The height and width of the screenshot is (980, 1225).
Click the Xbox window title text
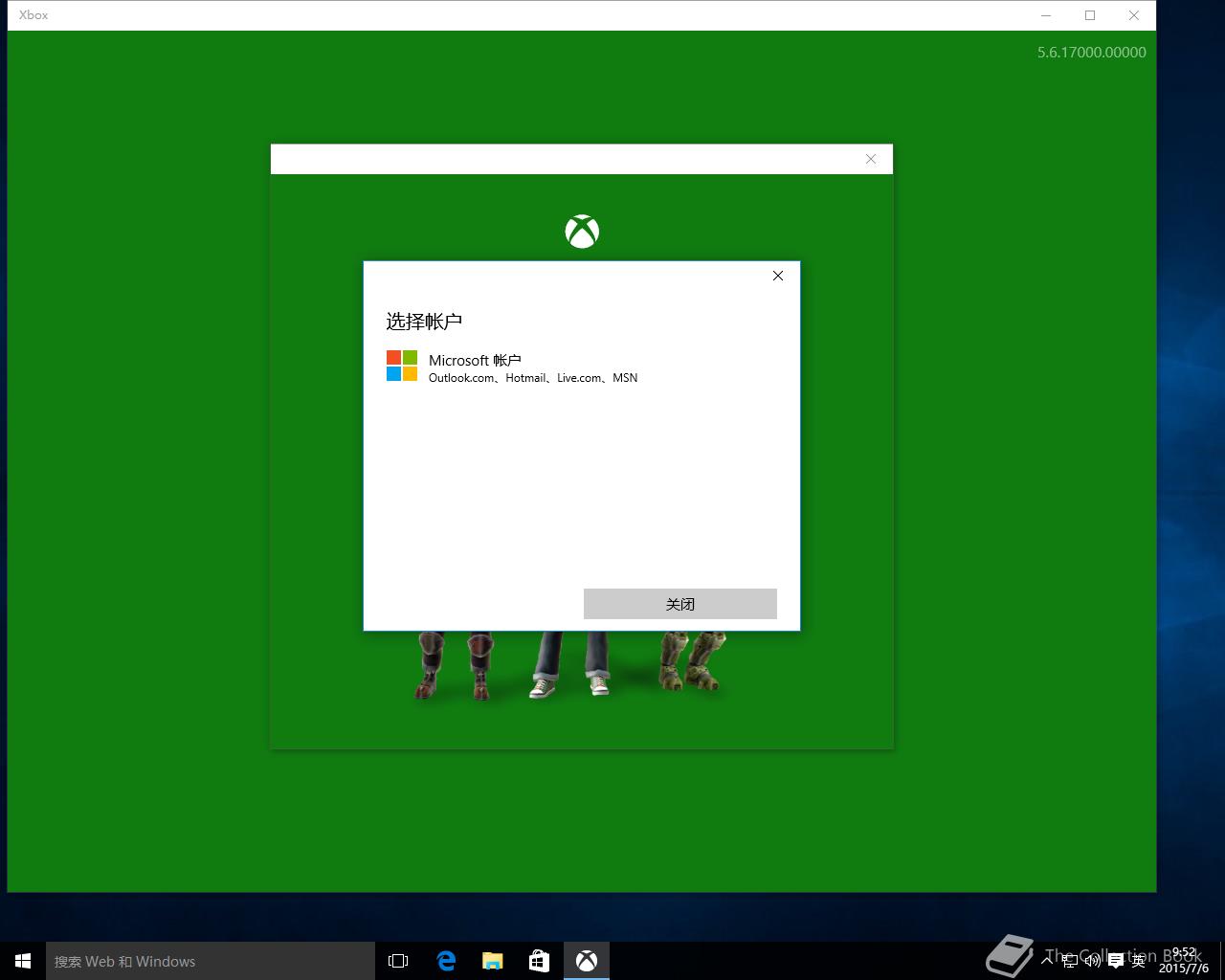click(x=33, y=15)
